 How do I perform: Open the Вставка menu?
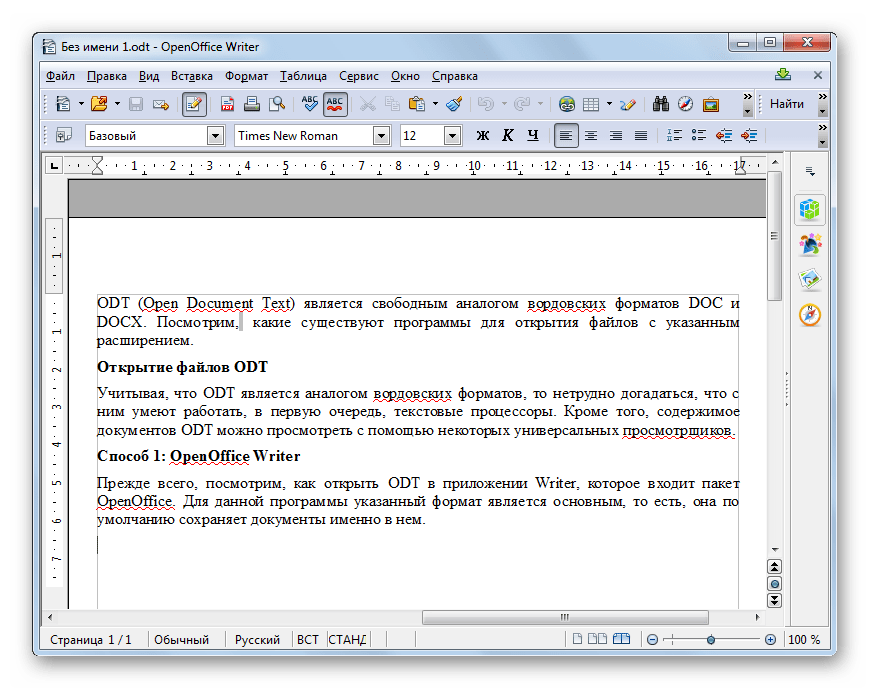191,76
